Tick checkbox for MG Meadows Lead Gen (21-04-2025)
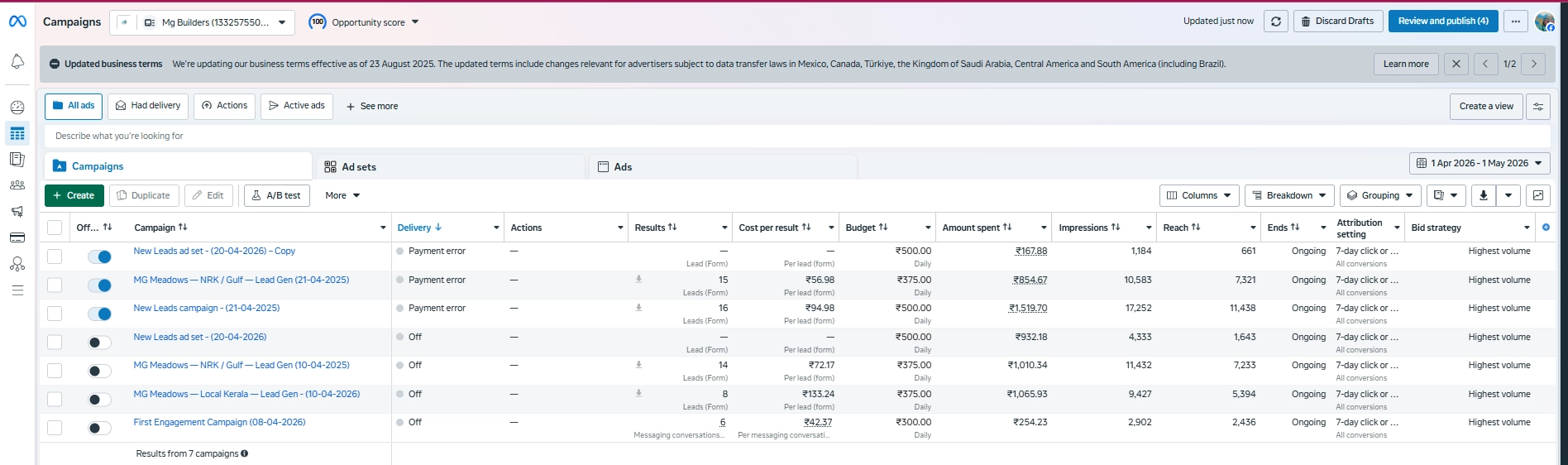Screen dimensions: 1568x465 [55, 285]
